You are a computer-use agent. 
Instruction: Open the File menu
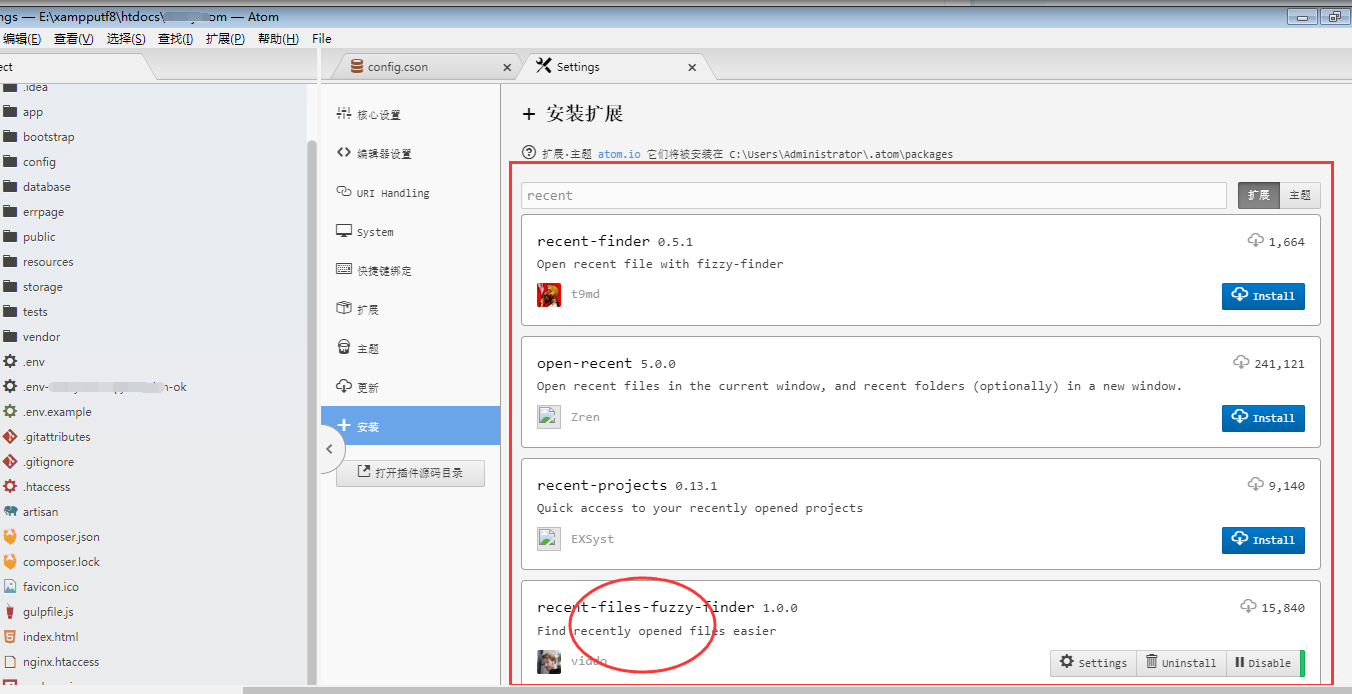point(322,39)
